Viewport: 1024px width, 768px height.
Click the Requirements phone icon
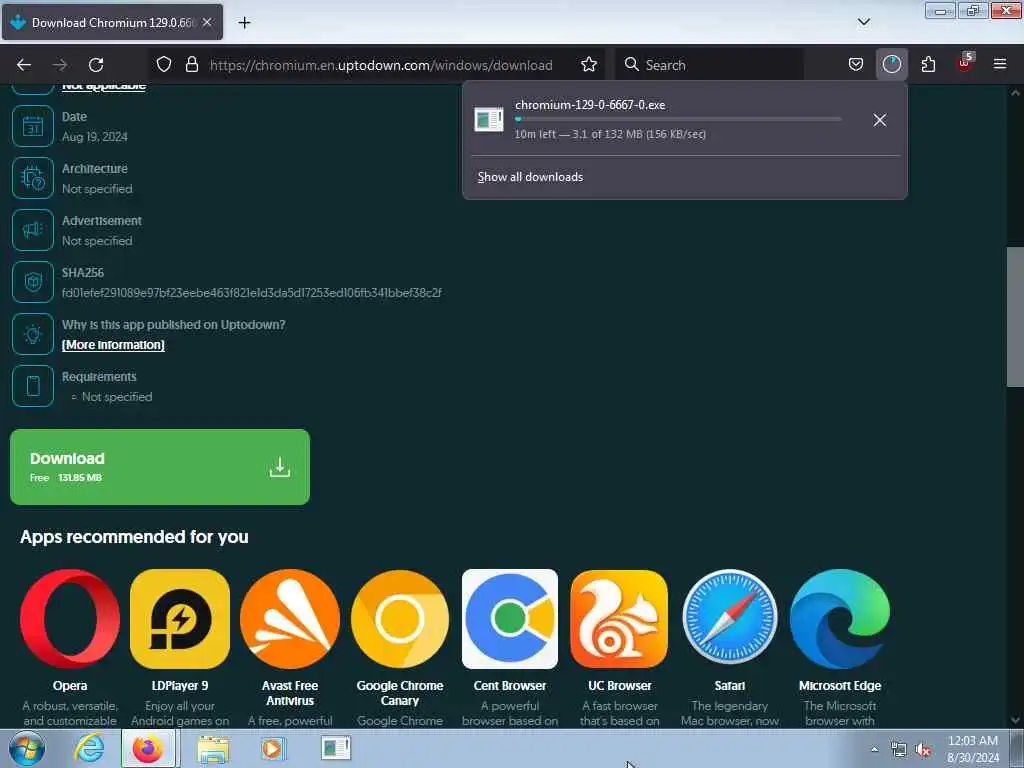click(x=33, y=386)
